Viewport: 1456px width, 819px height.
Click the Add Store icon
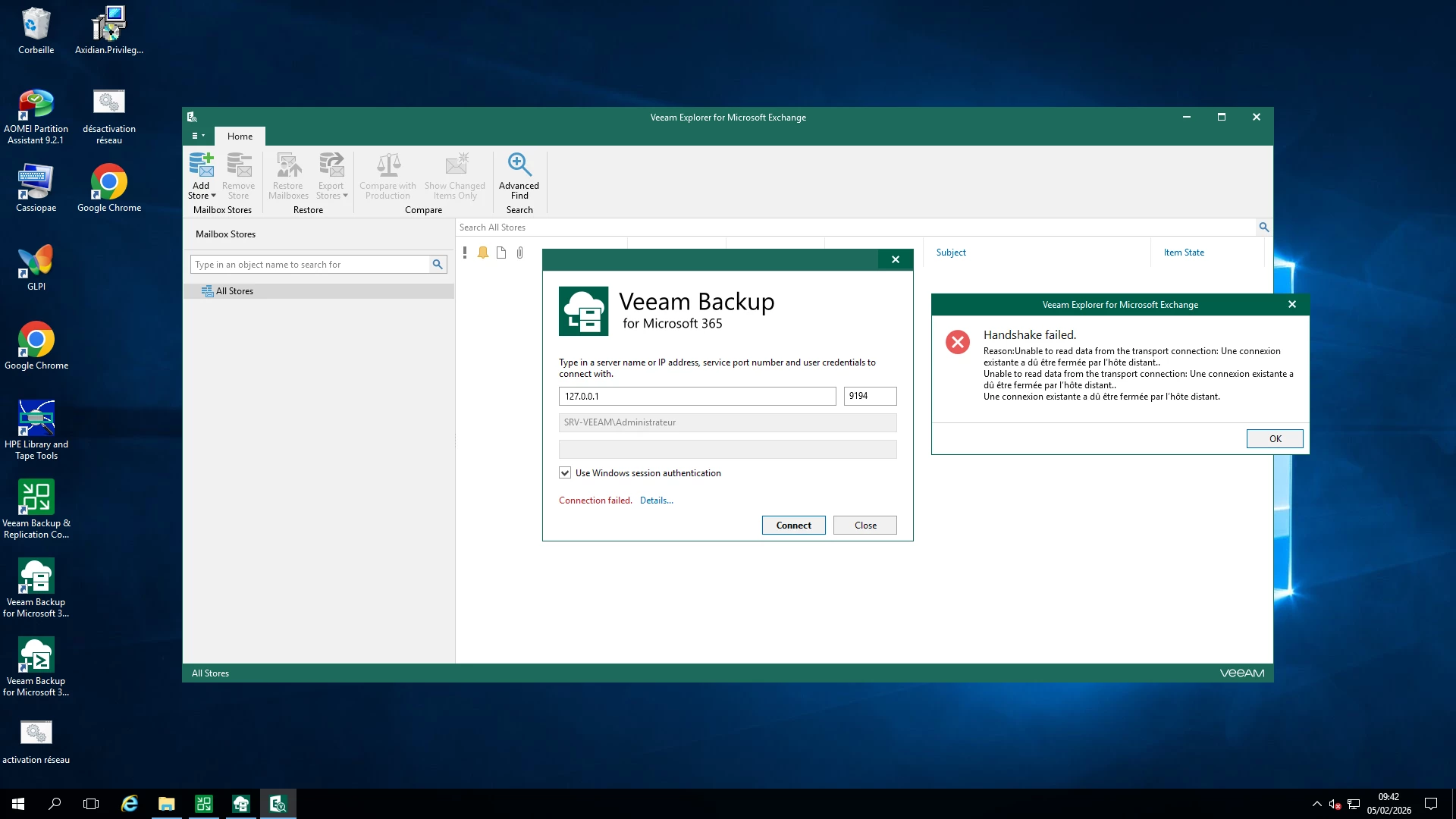(x=201, y=165)
